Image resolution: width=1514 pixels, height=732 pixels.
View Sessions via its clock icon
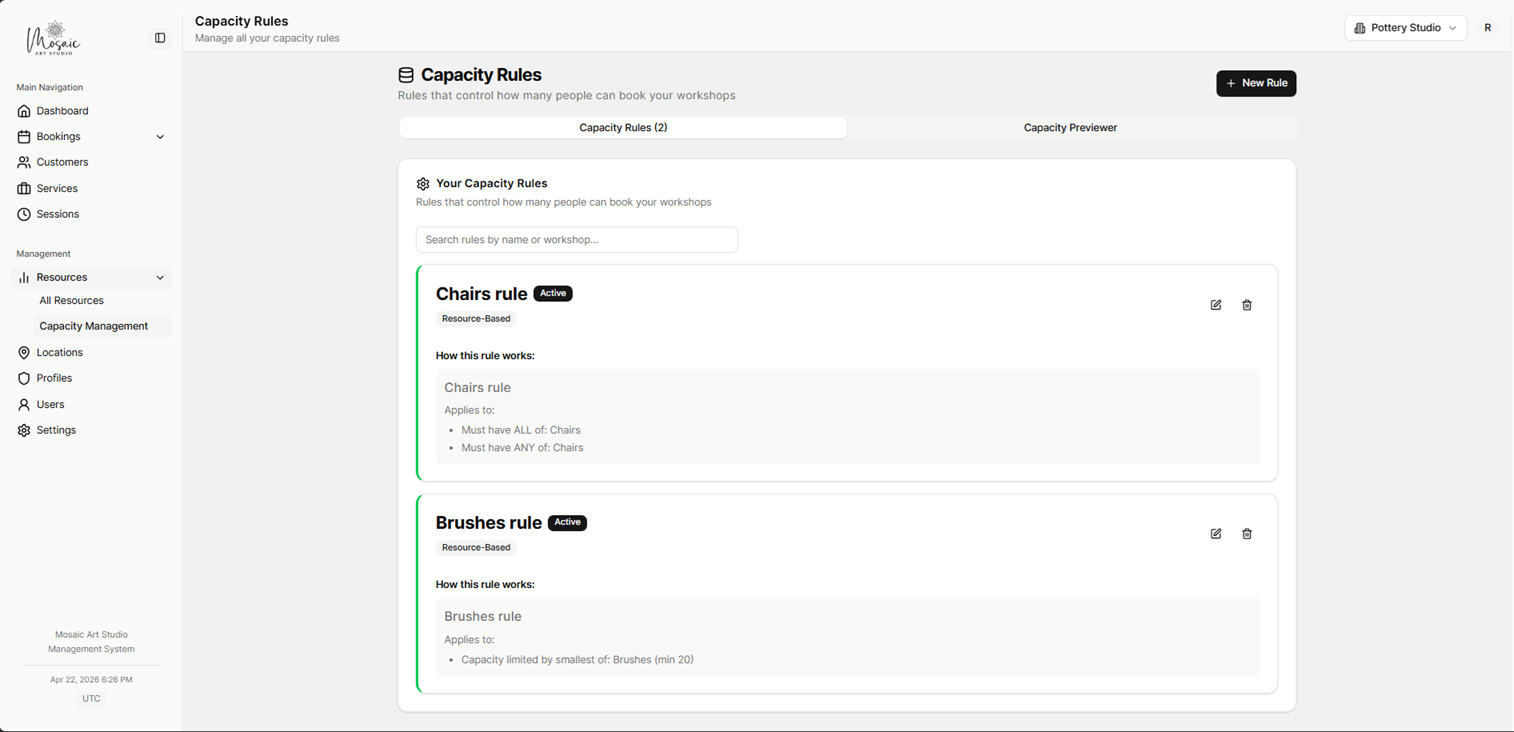click(24, 214)
